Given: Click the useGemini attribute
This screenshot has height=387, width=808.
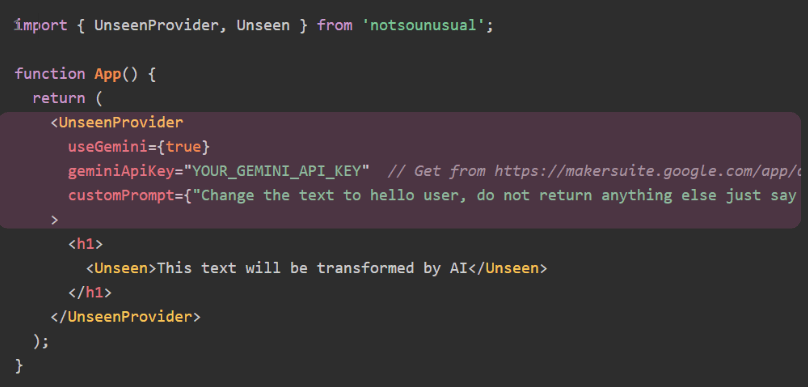Looking at the screenshot, I should click(108, 147).
